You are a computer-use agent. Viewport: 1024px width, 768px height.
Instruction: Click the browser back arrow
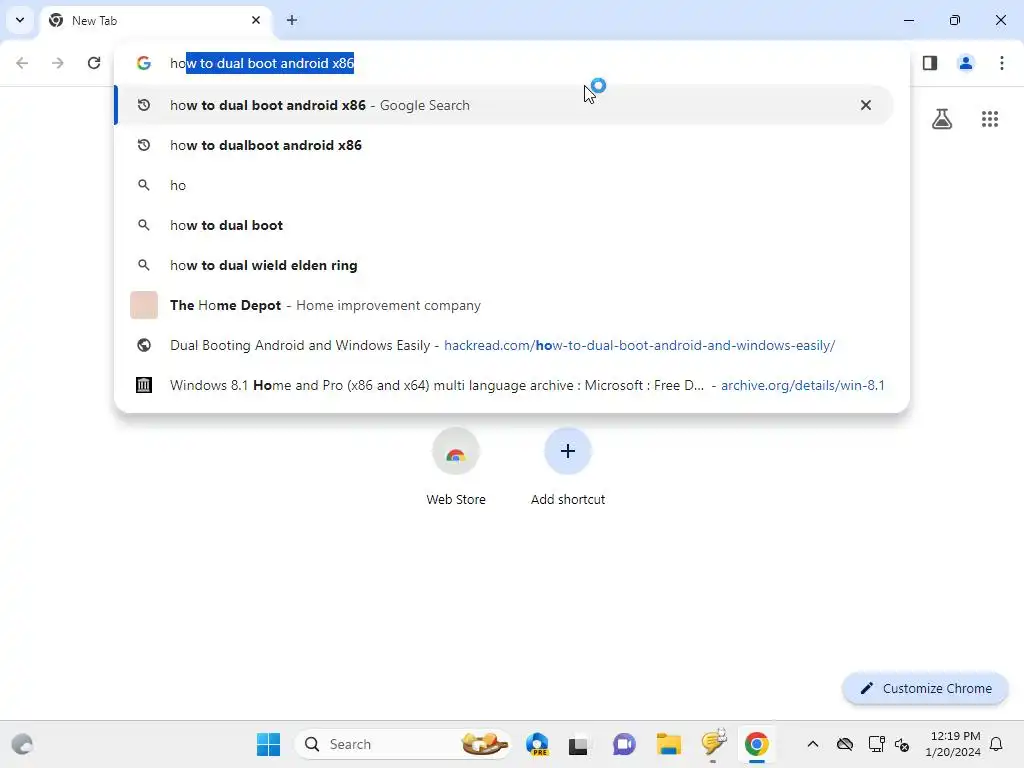(22, 63)
